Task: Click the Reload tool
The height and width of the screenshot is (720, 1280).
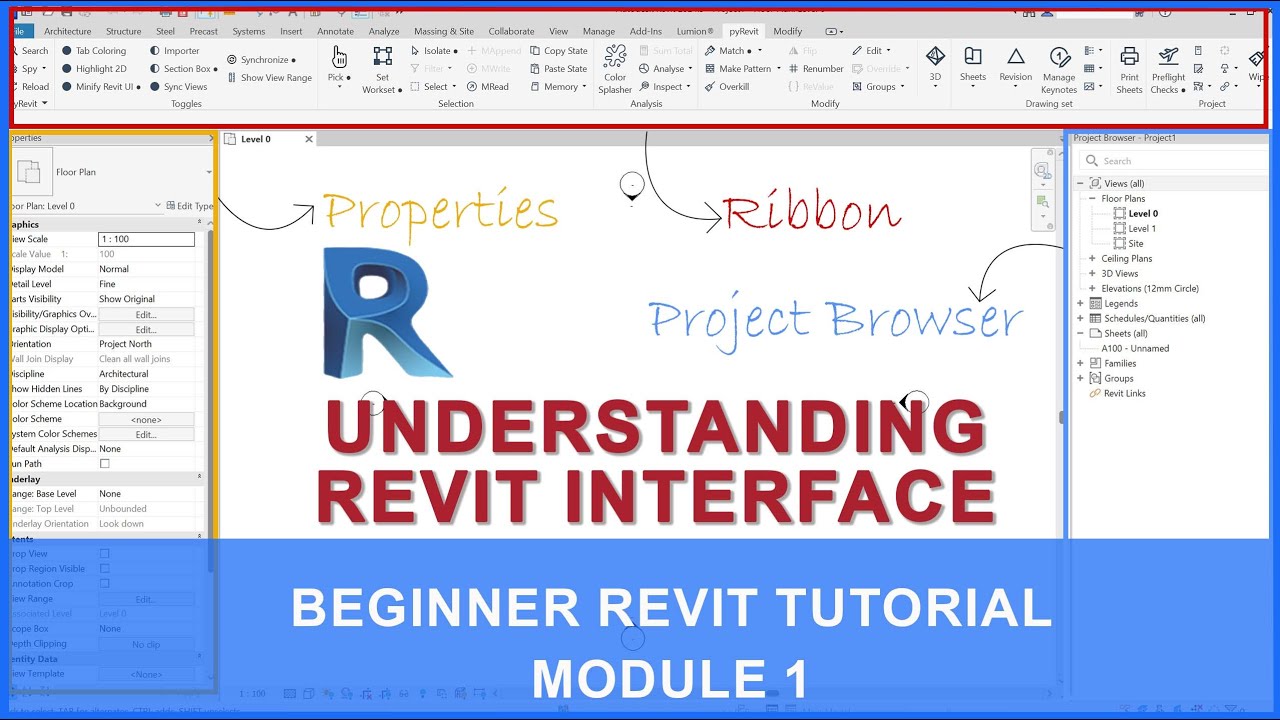Action: click(31, 87)
